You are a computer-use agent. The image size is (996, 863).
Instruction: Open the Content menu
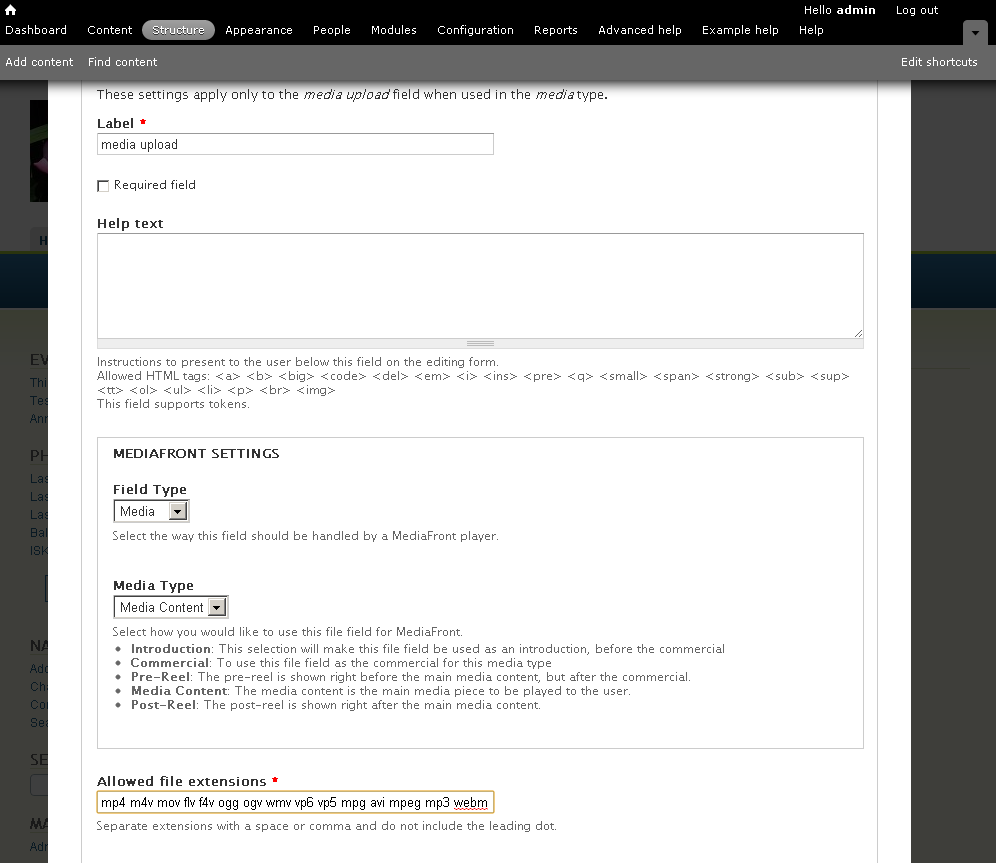pos(109,30)
